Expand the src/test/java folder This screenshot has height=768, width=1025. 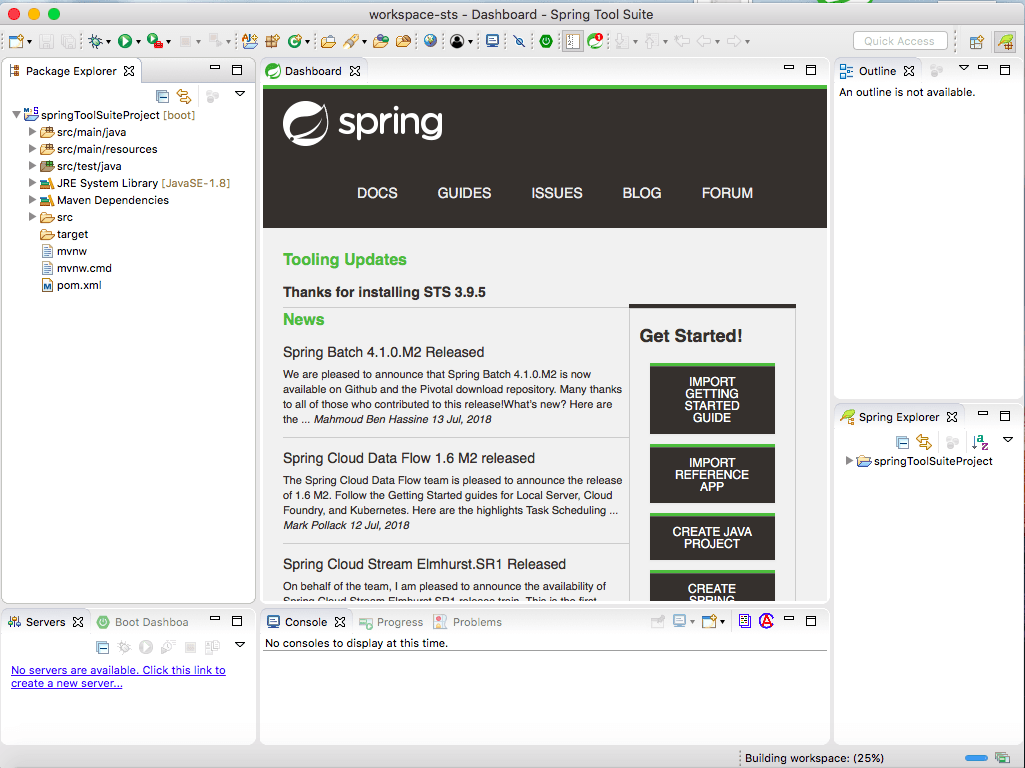tap(32, 165)
